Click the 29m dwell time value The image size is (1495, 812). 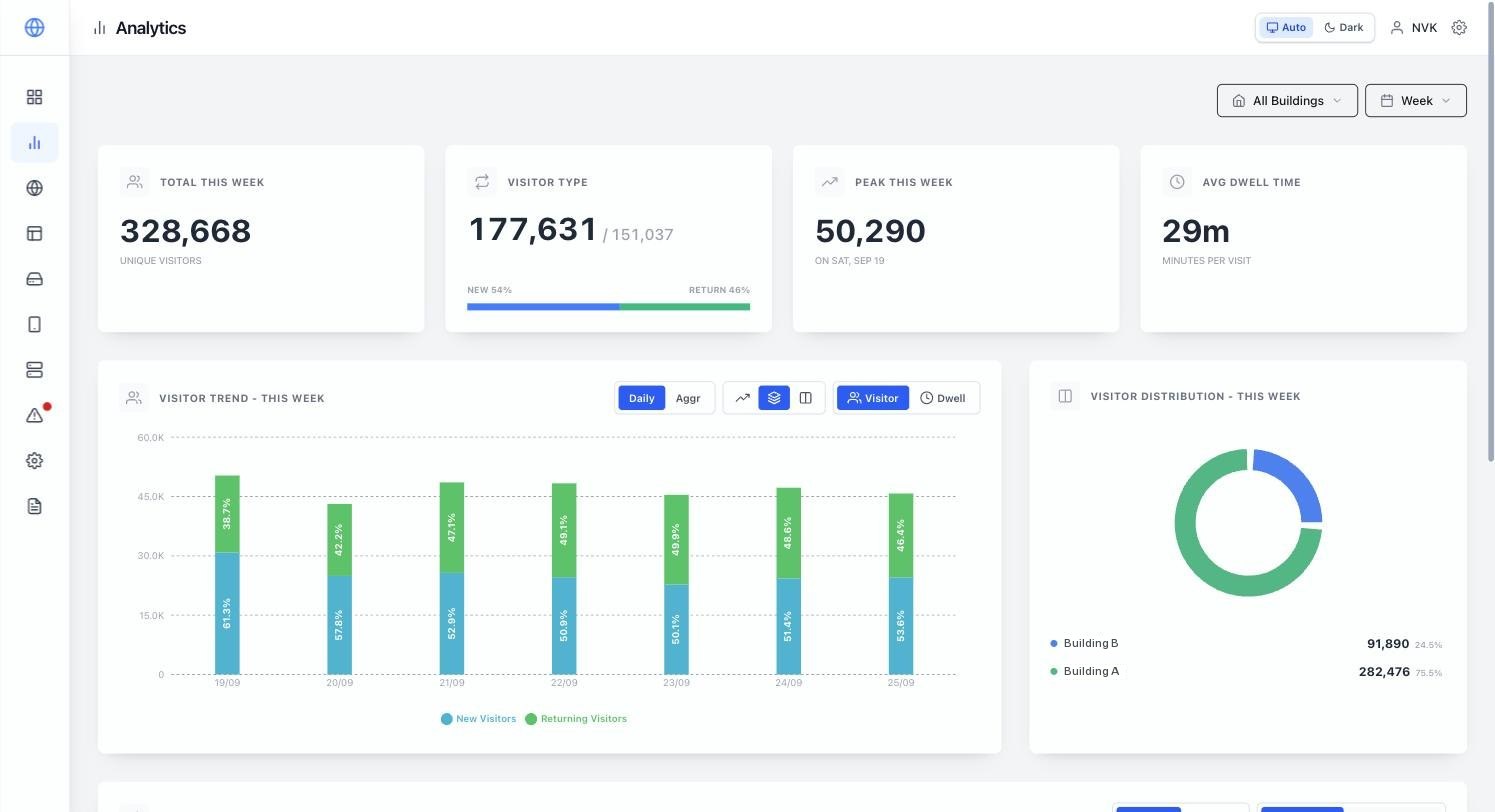click(1196, 231)
